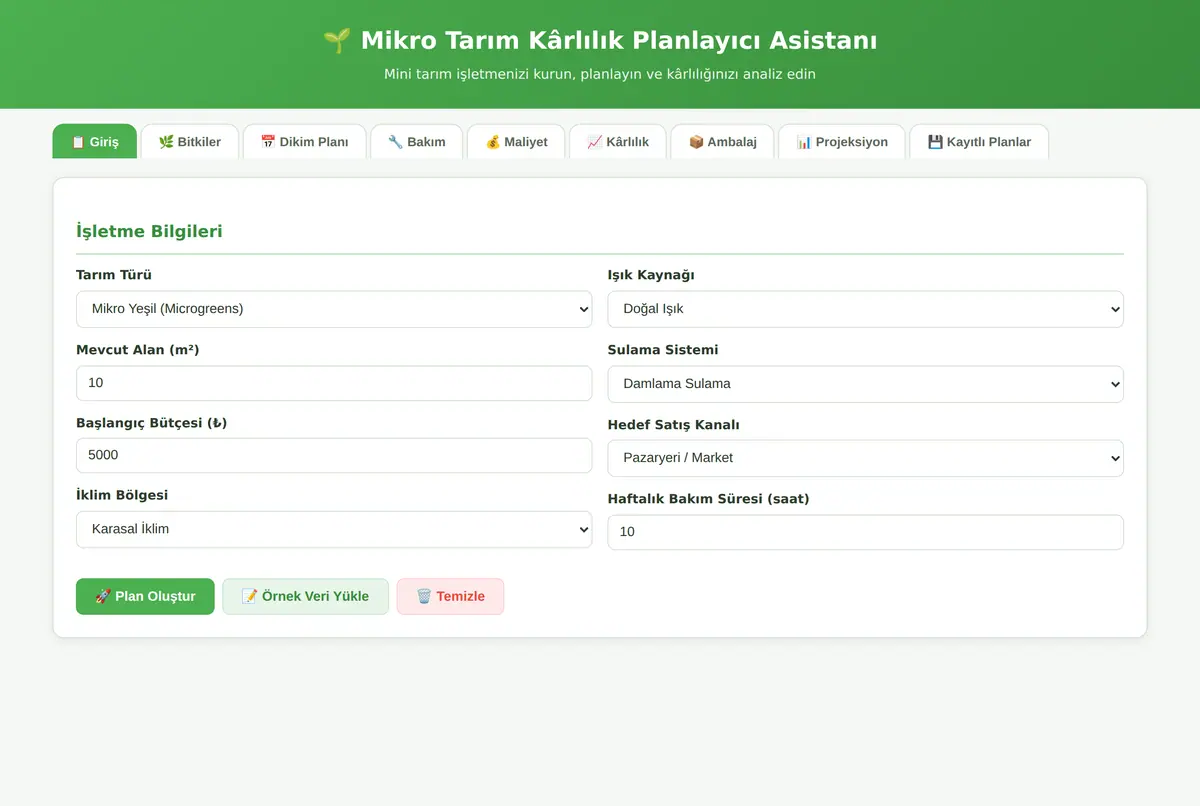Open the Kayıtlı Planlar tab
The width and height of the screenshot is (1200, 806).
pos(979,141)
